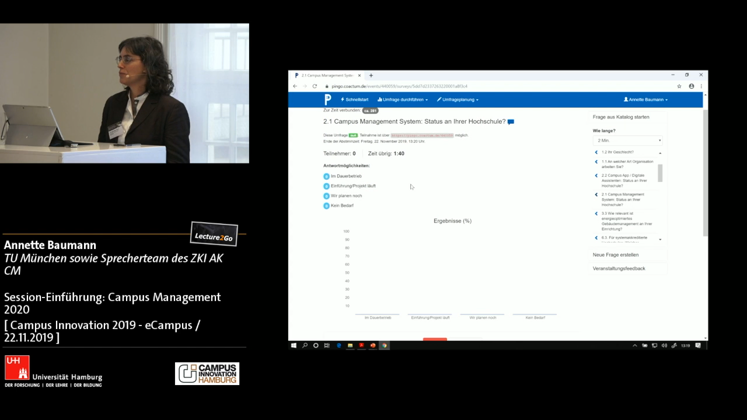Reload the page with refresh icon
Image resolution: width=747 pixels, height=420 pixels.
click(x=314, y=87)
